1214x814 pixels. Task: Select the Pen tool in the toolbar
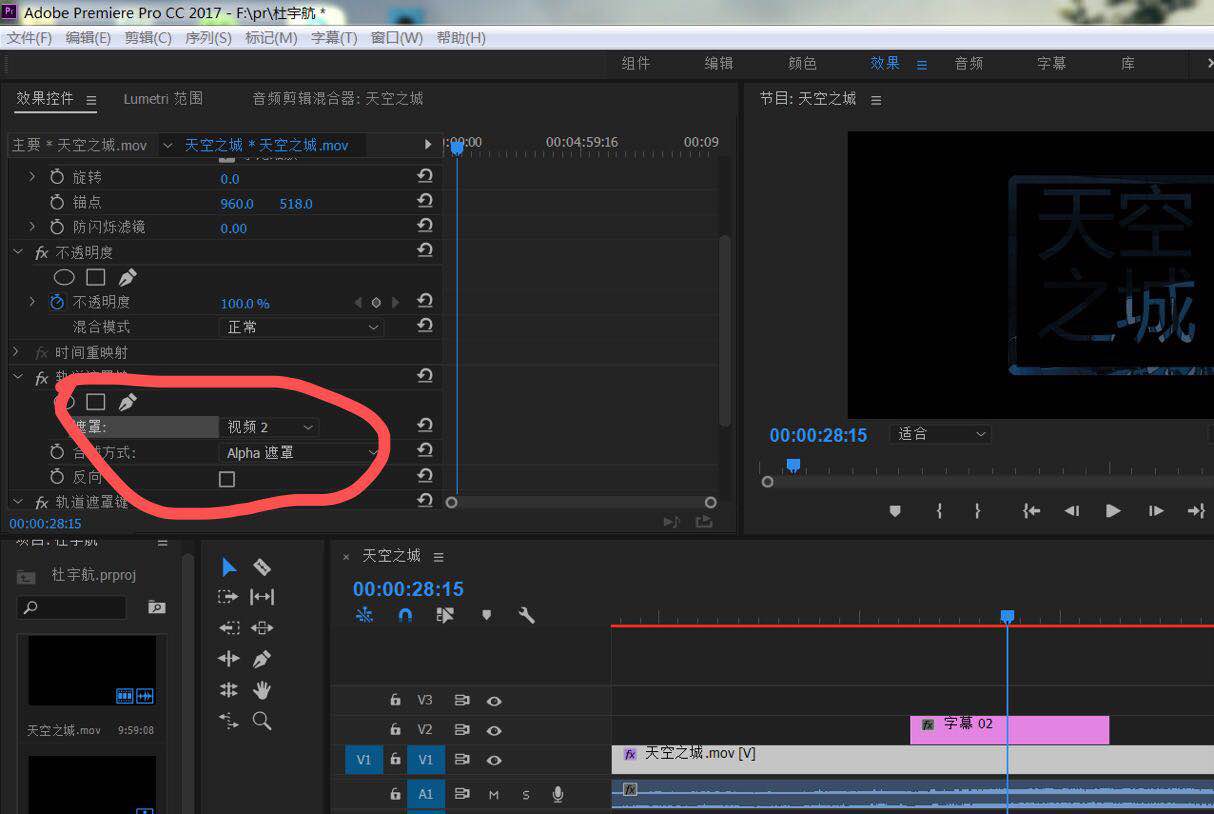262,658
